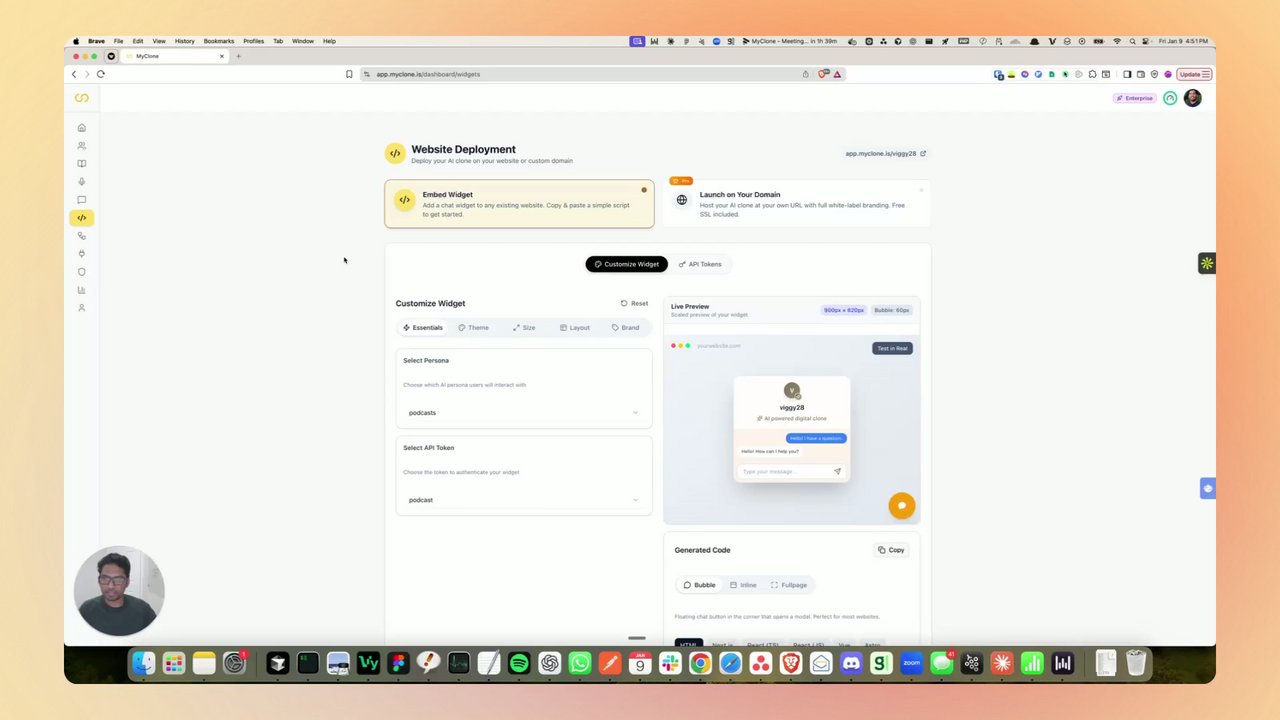
Task: Open the single-person profile sidebar icon
Action: [82, 308]
